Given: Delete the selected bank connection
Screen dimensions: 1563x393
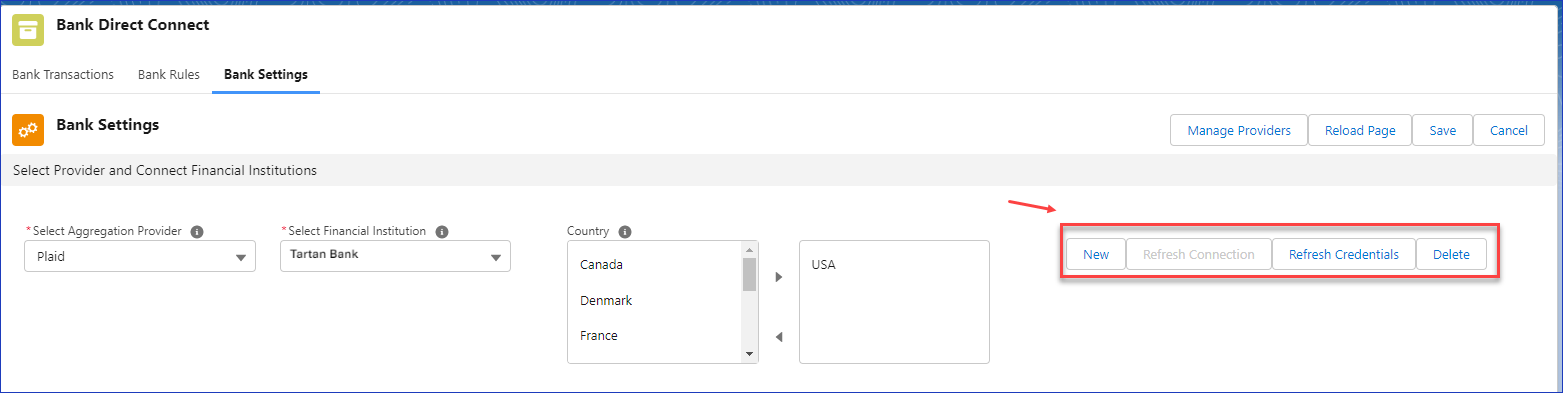Looking at the screenshot, I should click(x=1451, y=254).
